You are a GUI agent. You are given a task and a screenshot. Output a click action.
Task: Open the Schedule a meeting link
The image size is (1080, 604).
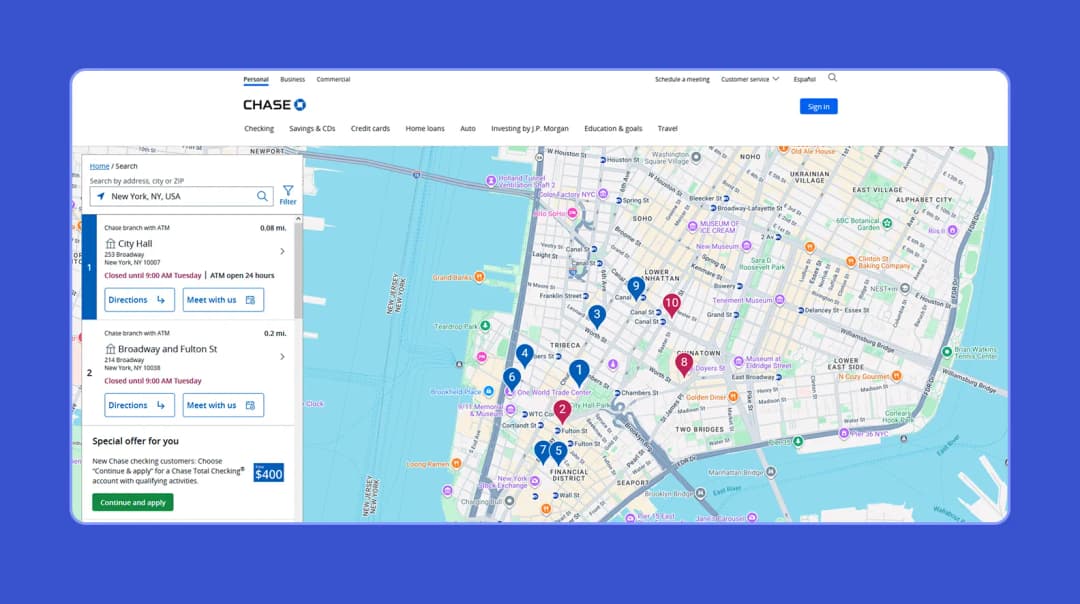coord(682,79)
